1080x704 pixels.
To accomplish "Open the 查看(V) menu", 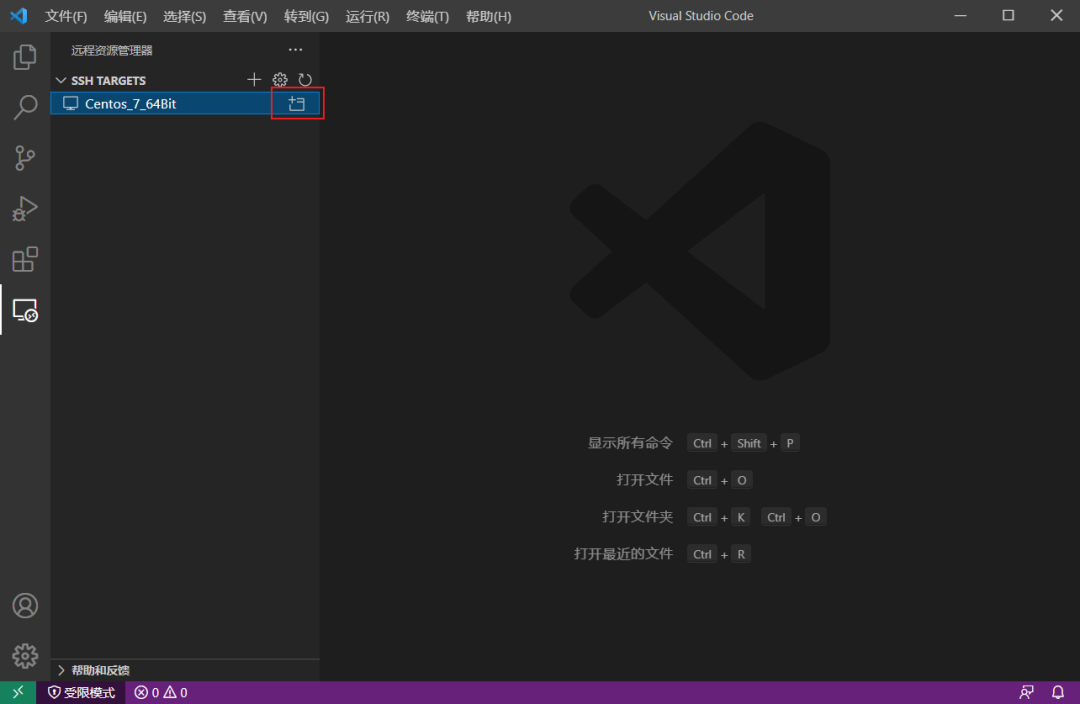I will pyautogui.click(x=245, y=16).
